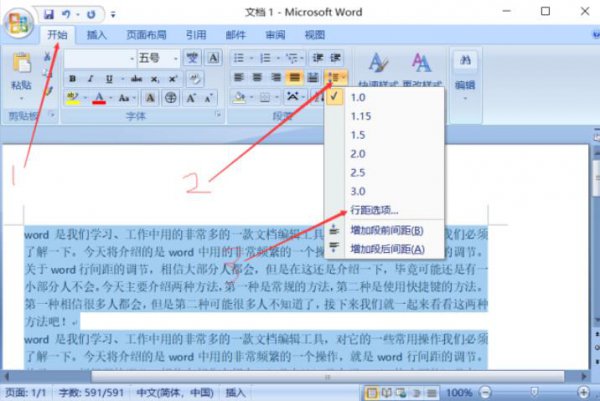The height and width of the screenshot is (401, 600).
Task: Grow the font size
Action: click(191, 98)
